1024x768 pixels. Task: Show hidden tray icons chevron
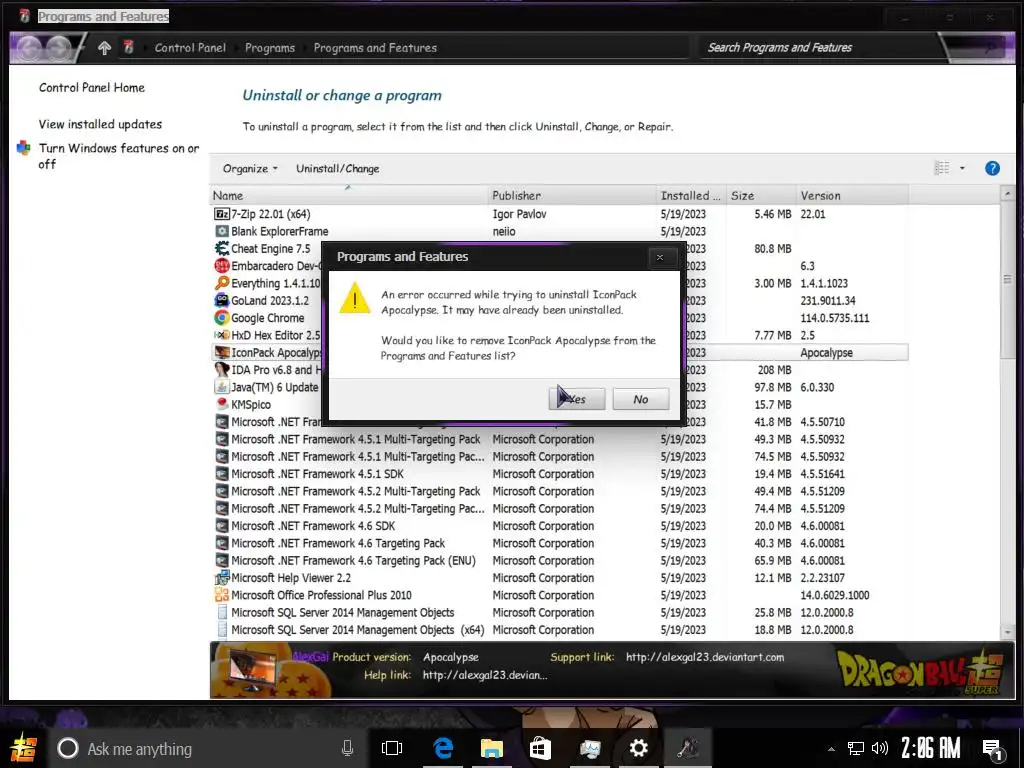[831, 749]
